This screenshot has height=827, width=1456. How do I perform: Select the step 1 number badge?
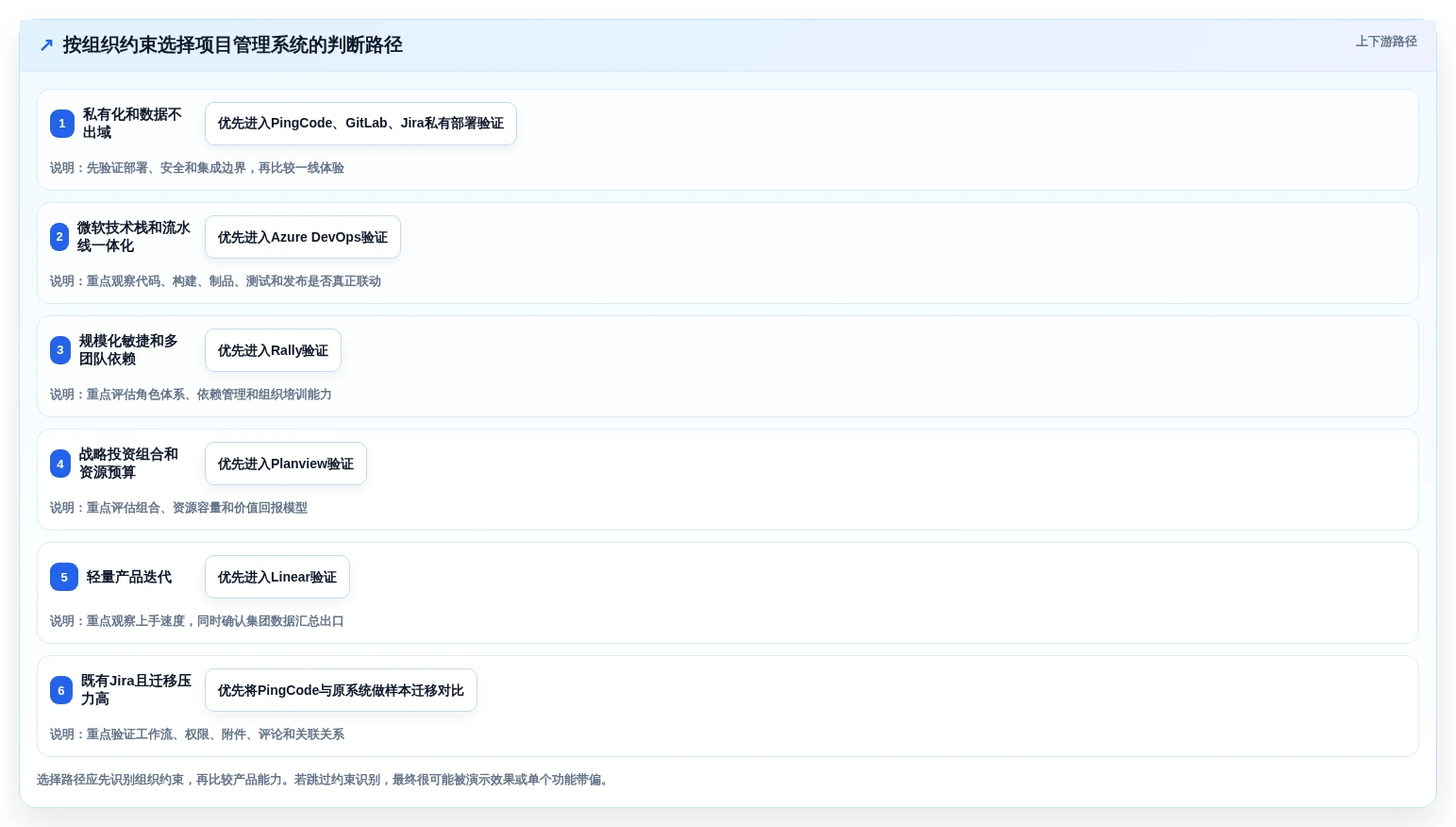point(62,124)
